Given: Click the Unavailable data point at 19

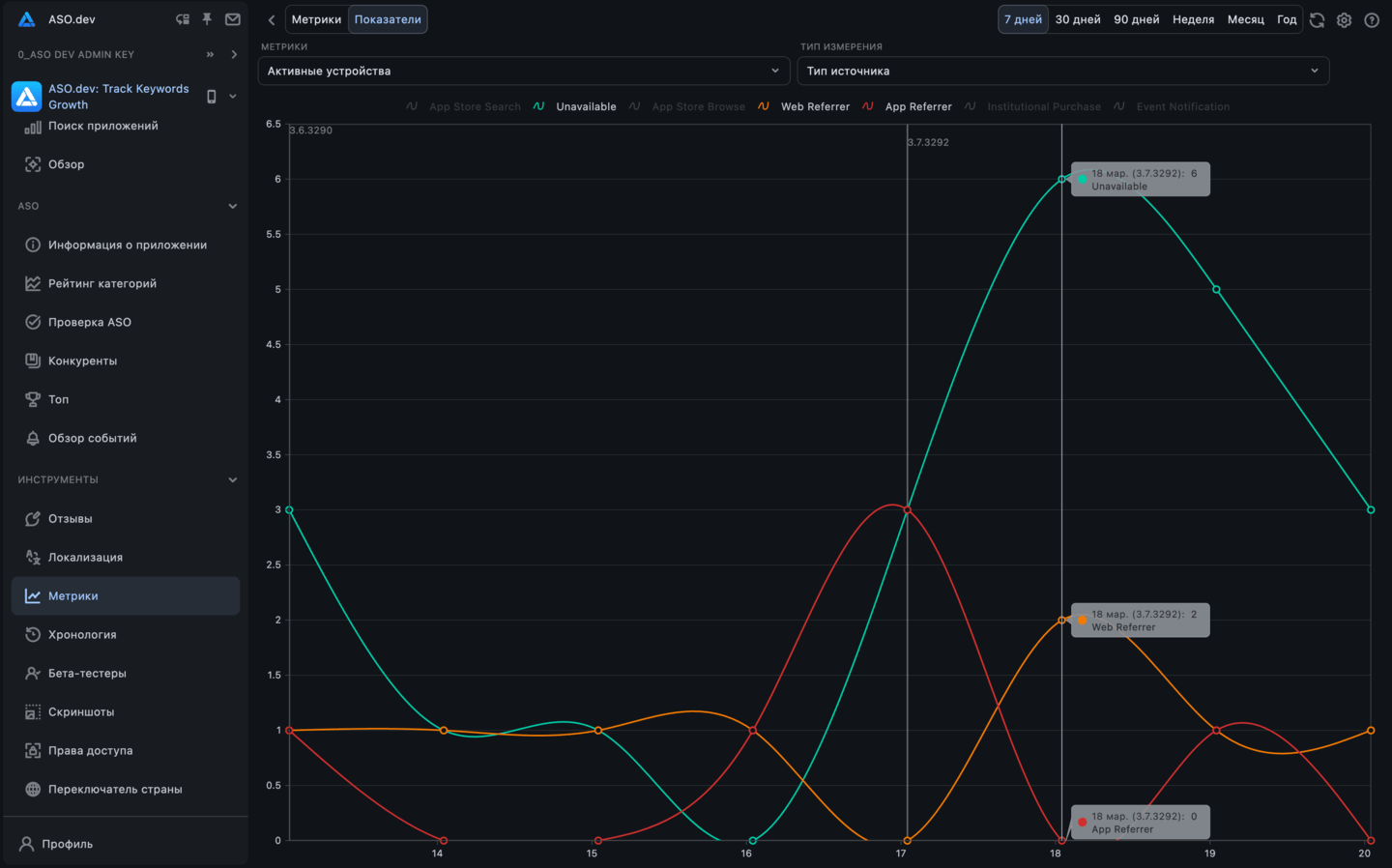Looking at the screenshot, I should click(x=1216, y=290).
